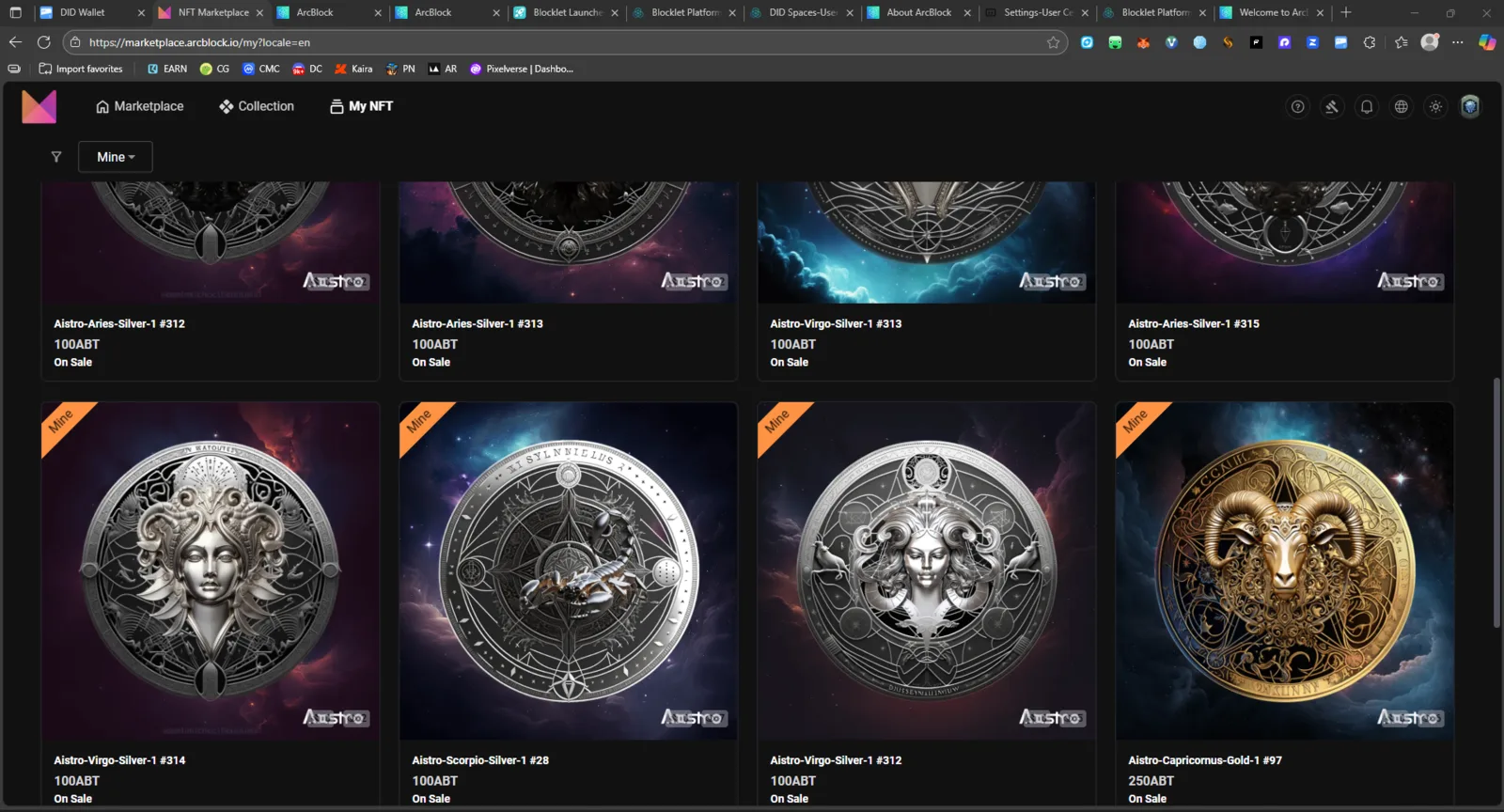Launch the Copilot sidebar icon
Viewport: 1504px width, 812px height.
click(x=1487, y=42)
